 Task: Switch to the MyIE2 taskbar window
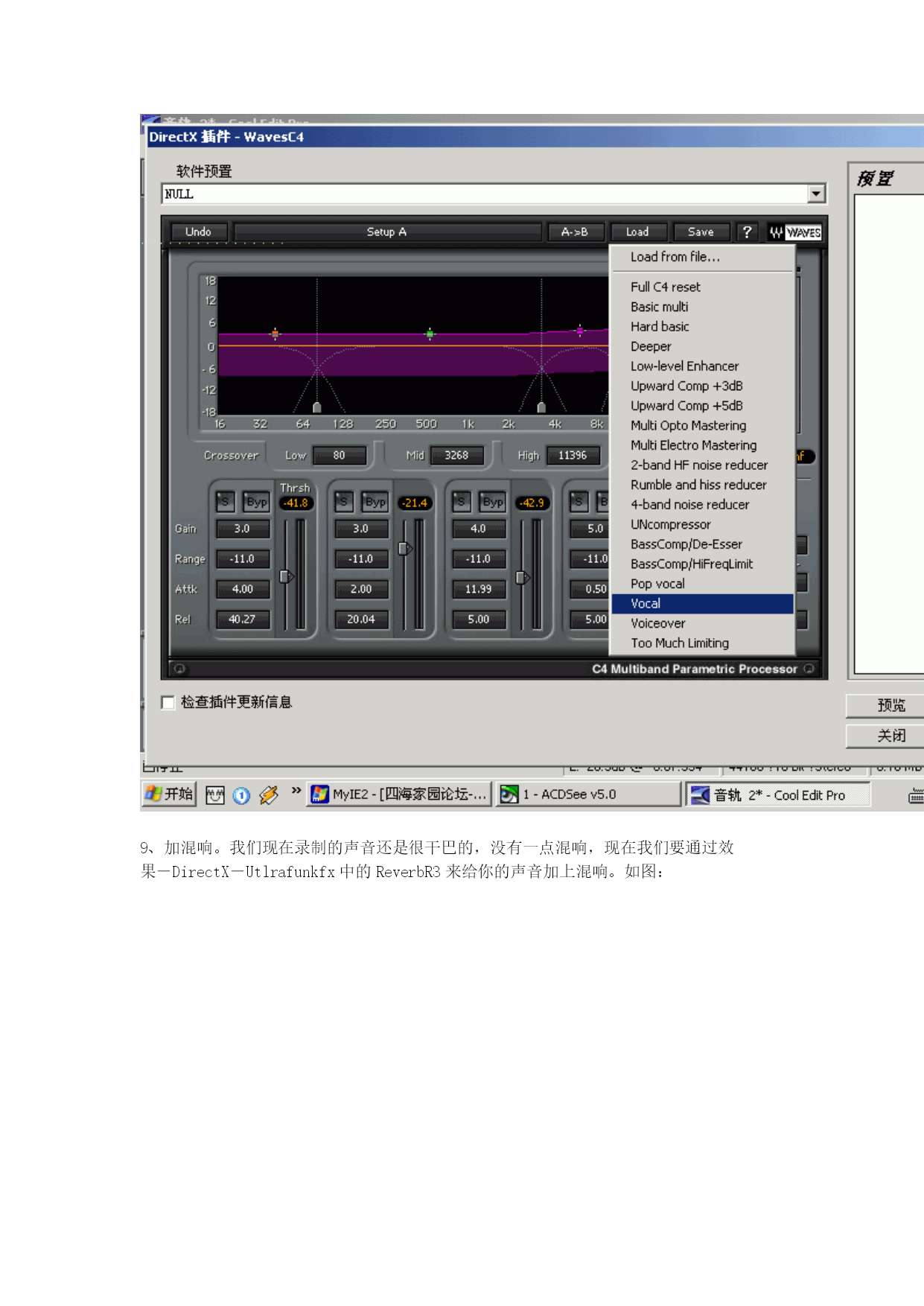point(400,794)
